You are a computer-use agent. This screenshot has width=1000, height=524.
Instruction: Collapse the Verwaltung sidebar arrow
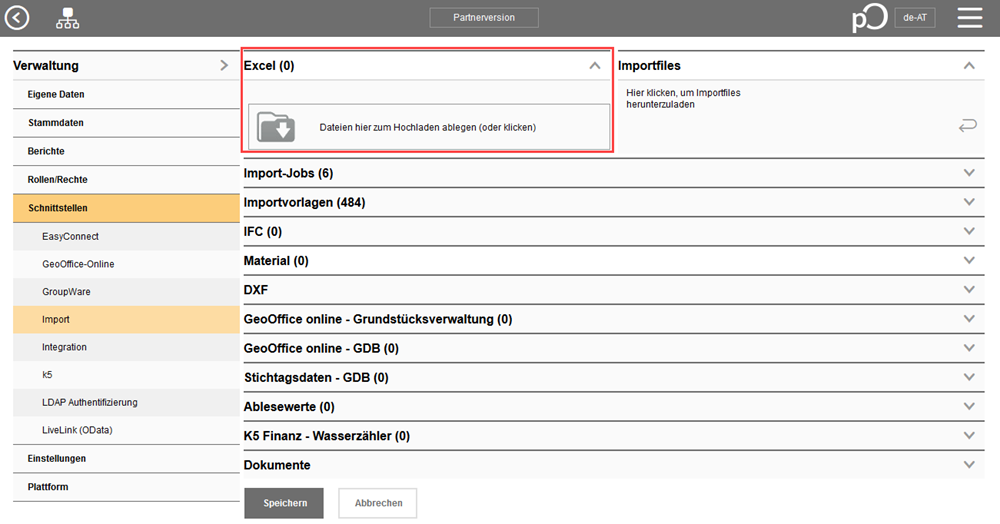(223, 66)
